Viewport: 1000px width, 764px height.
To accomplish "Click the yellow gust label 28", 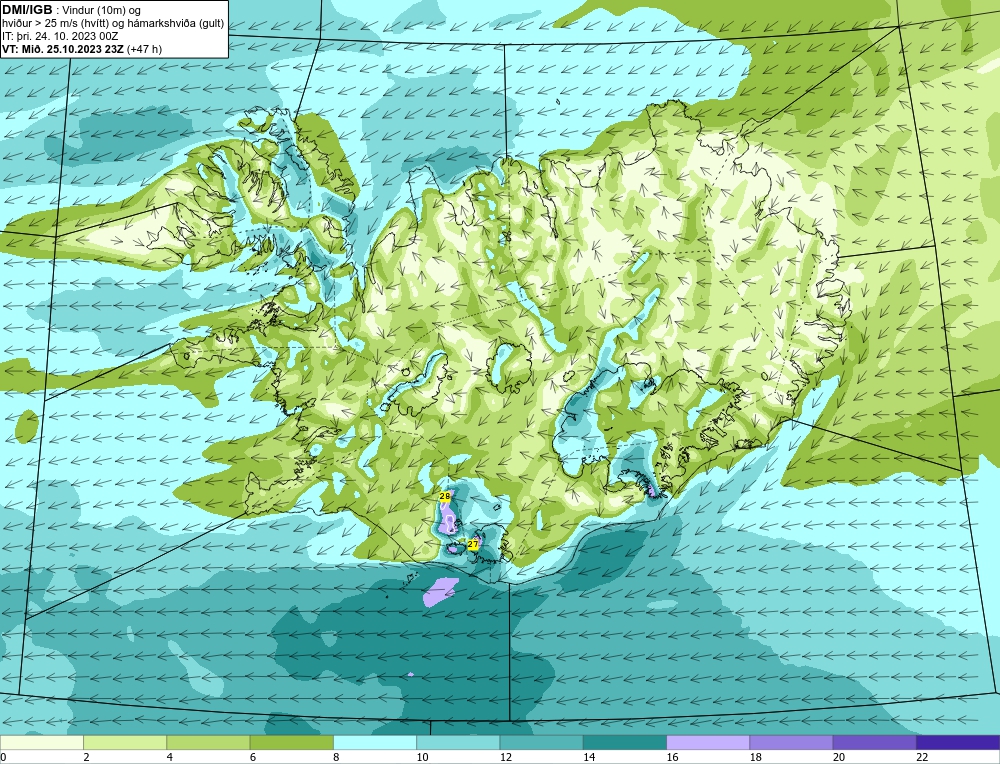I will pyautogui.click(x=445, y=496).
